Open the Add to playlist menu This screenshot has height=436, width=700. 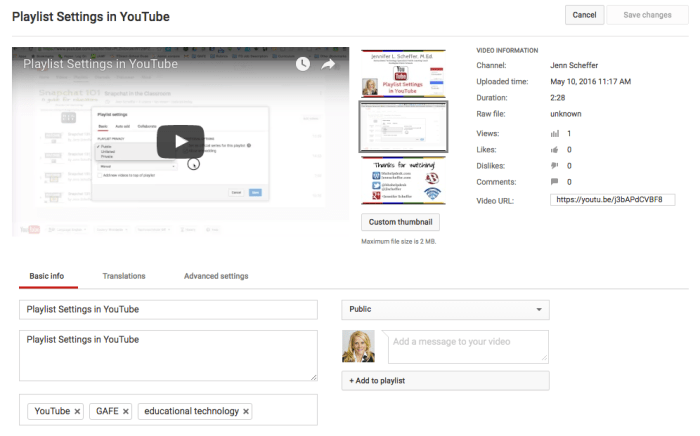tap(445, 381)
